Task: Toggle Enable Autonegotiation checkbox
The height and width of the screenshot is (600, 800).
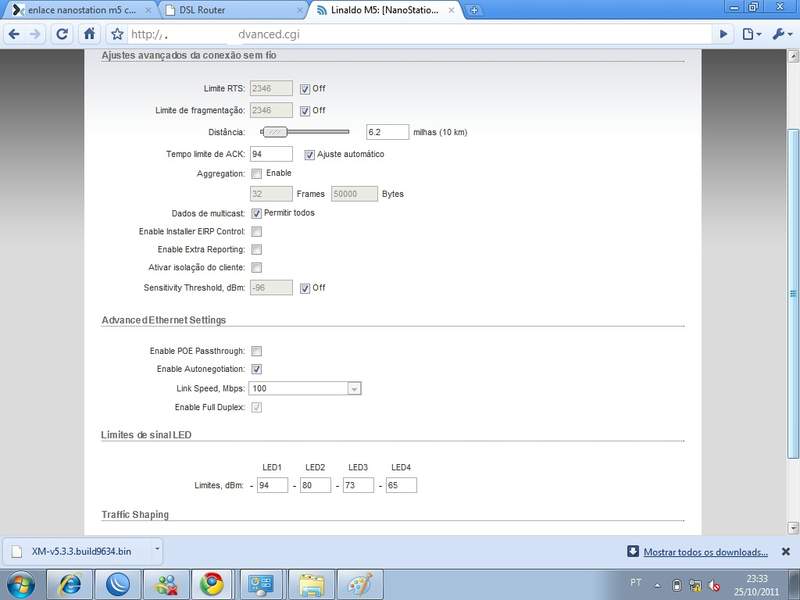Action: point(257,369)
